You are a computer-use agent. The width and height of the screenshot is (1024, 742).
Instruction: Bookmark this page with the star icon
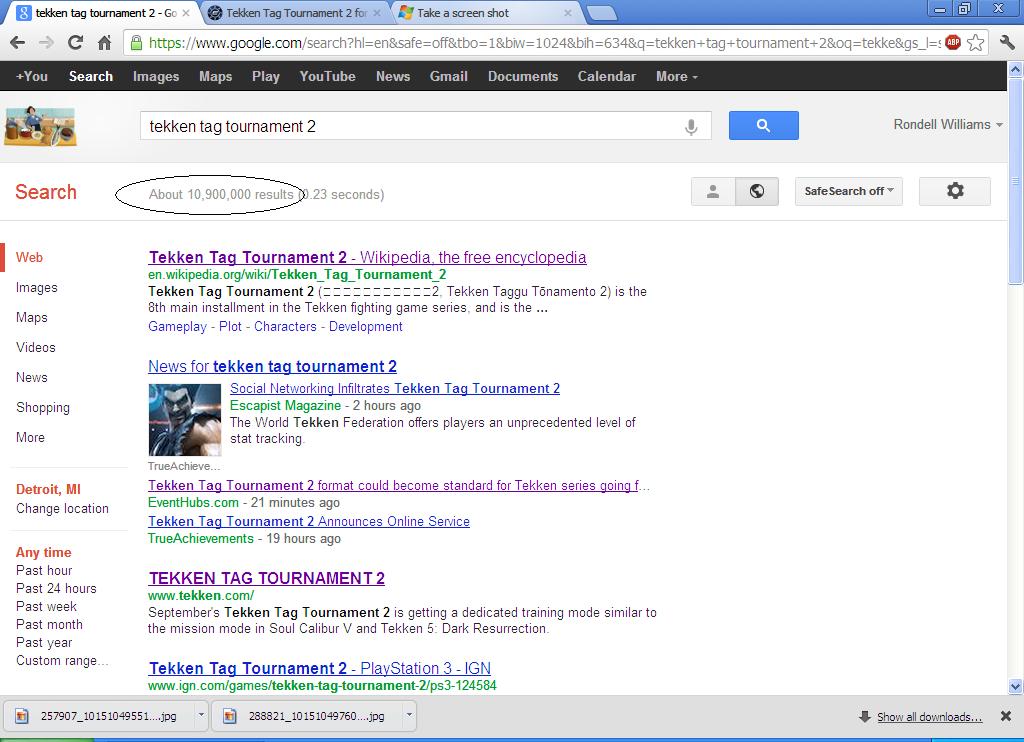coord(976,43)
